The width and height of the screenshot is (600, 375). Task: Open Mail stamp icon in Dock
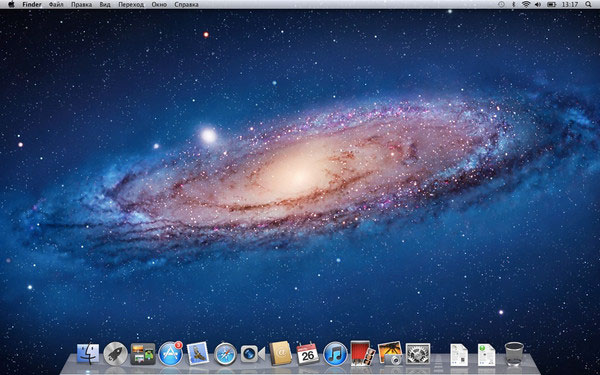tap(198, 353)
